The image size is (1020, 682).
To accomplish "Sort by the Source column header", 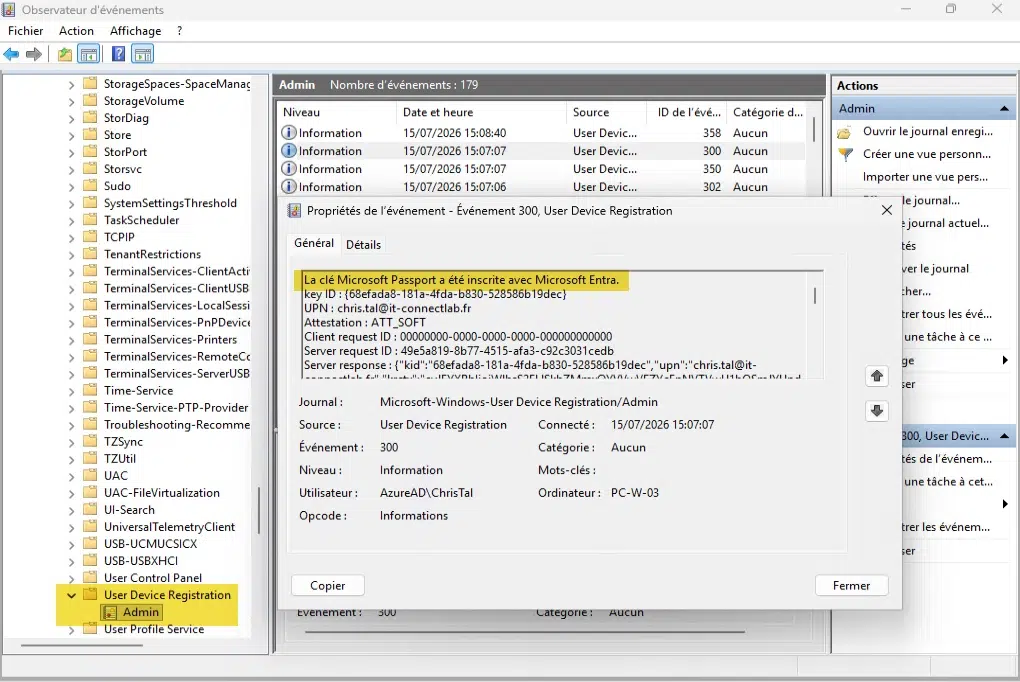I will coord(606,112).
